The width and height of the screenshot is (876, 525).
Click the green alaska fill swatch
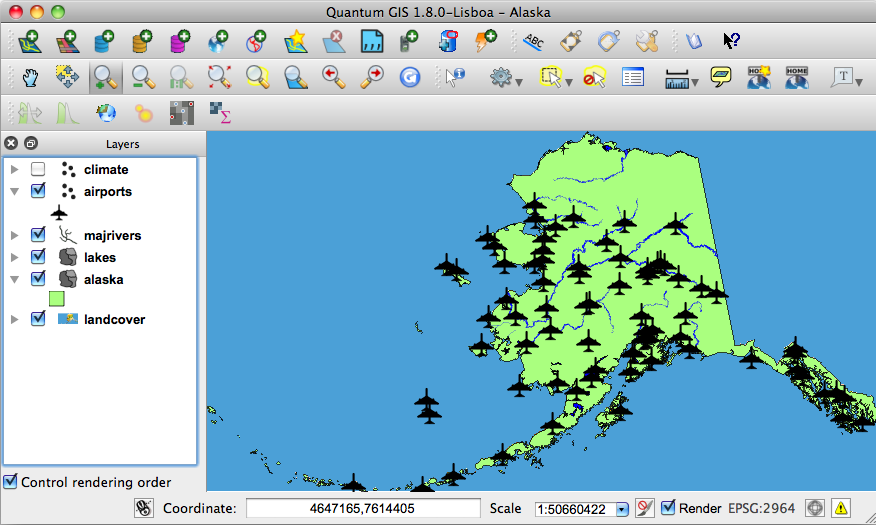coord(58,299)
